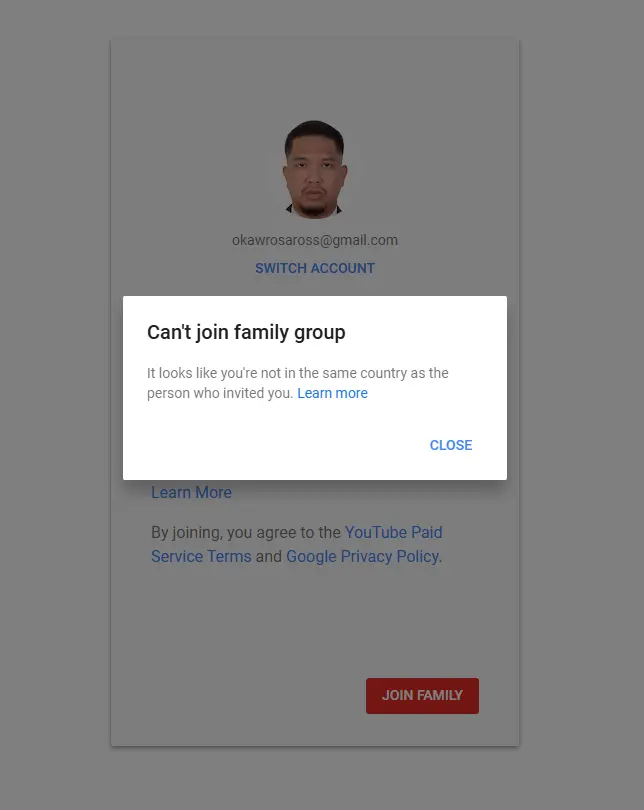The height and width of the screenshot is (810, 644).
Task: Open the Learn More link below dialog
Action: [x=191, y=492]
